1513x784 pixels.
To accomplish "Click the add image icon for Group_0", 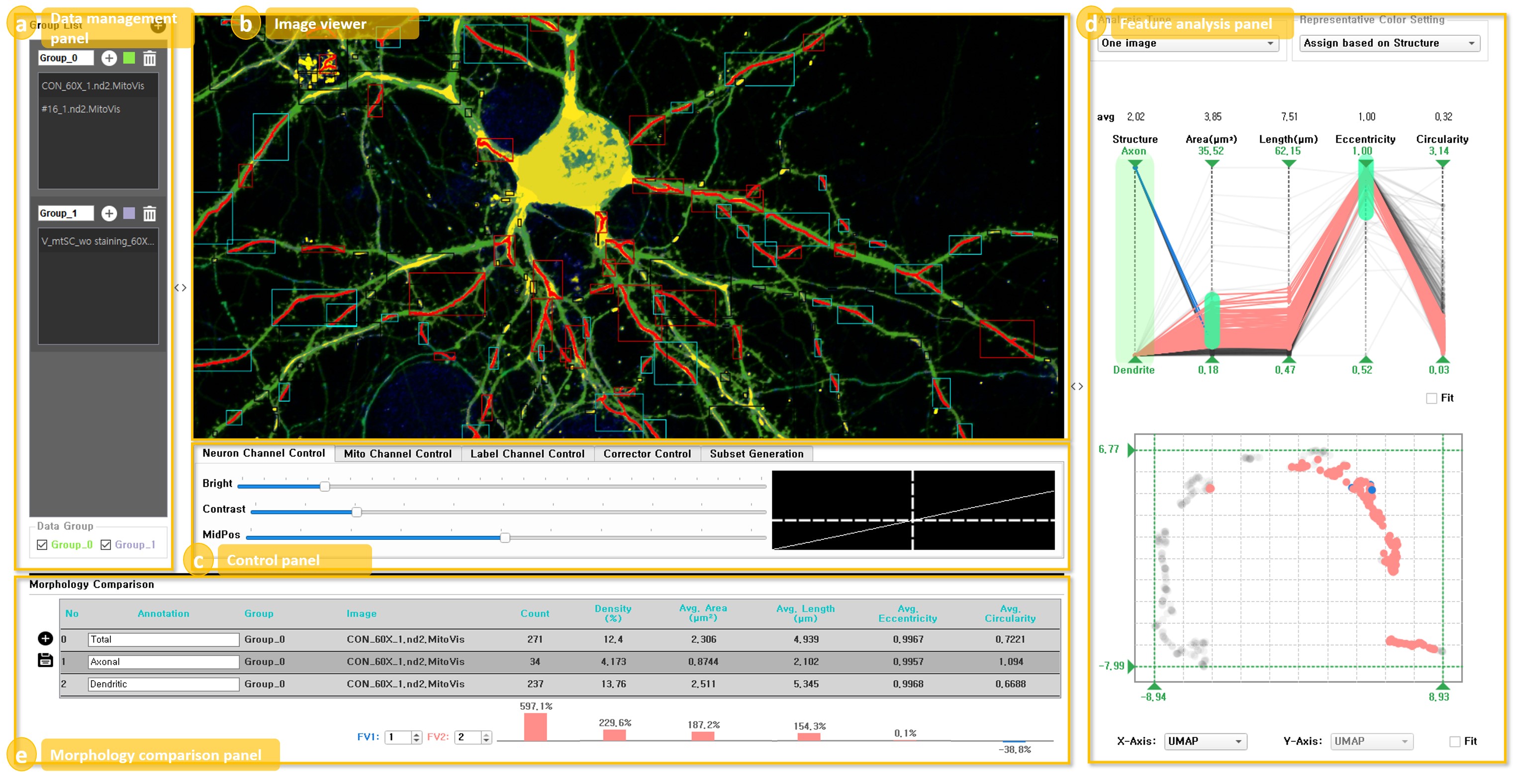I will [108, 58].
